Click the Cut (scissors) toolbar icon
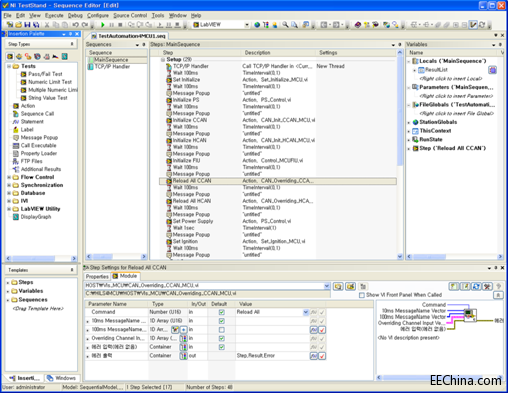 (47, 25)
